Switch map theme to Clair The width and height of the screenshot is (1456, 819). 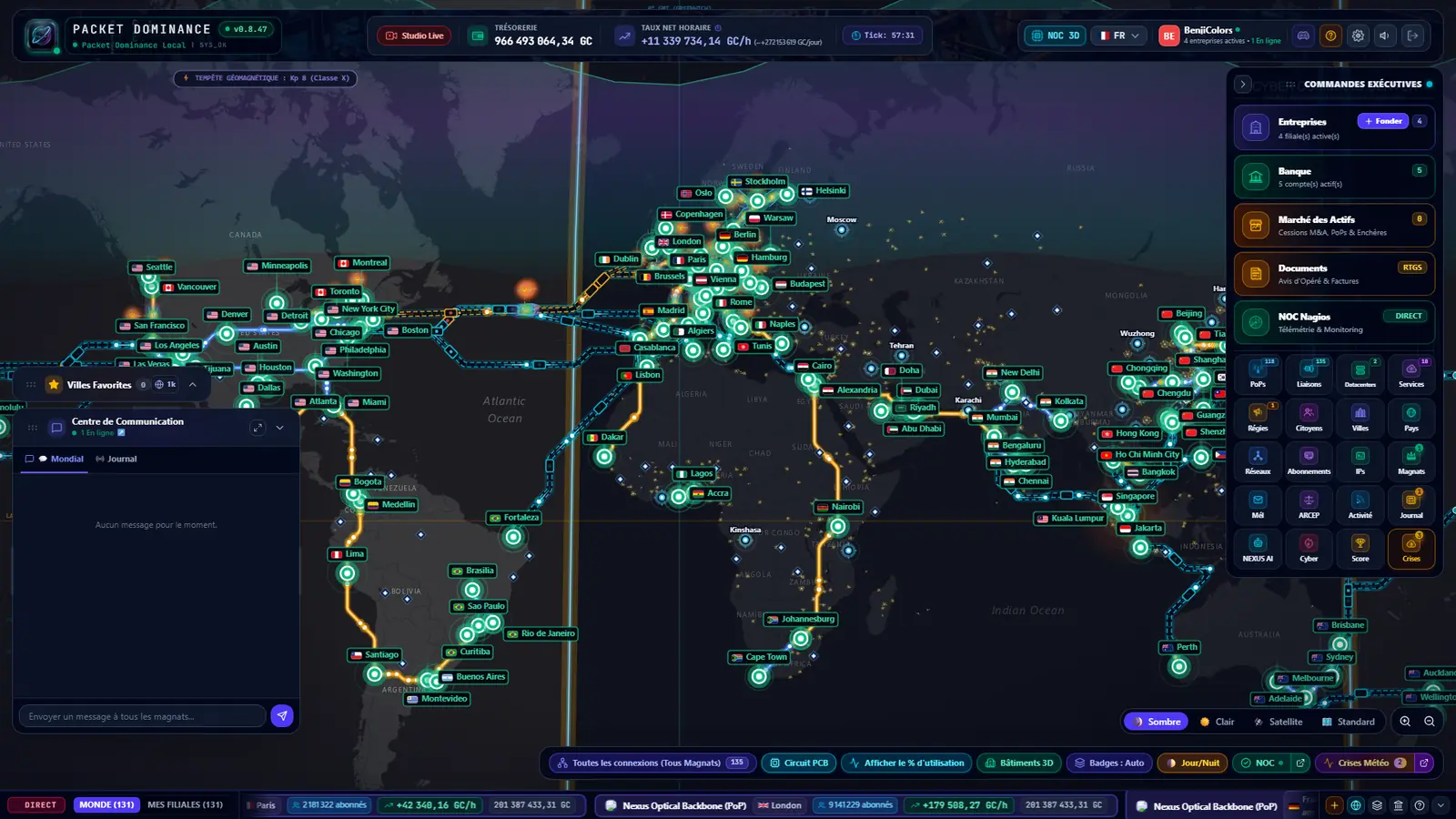pyautogui.click(x=1217, y=722)
